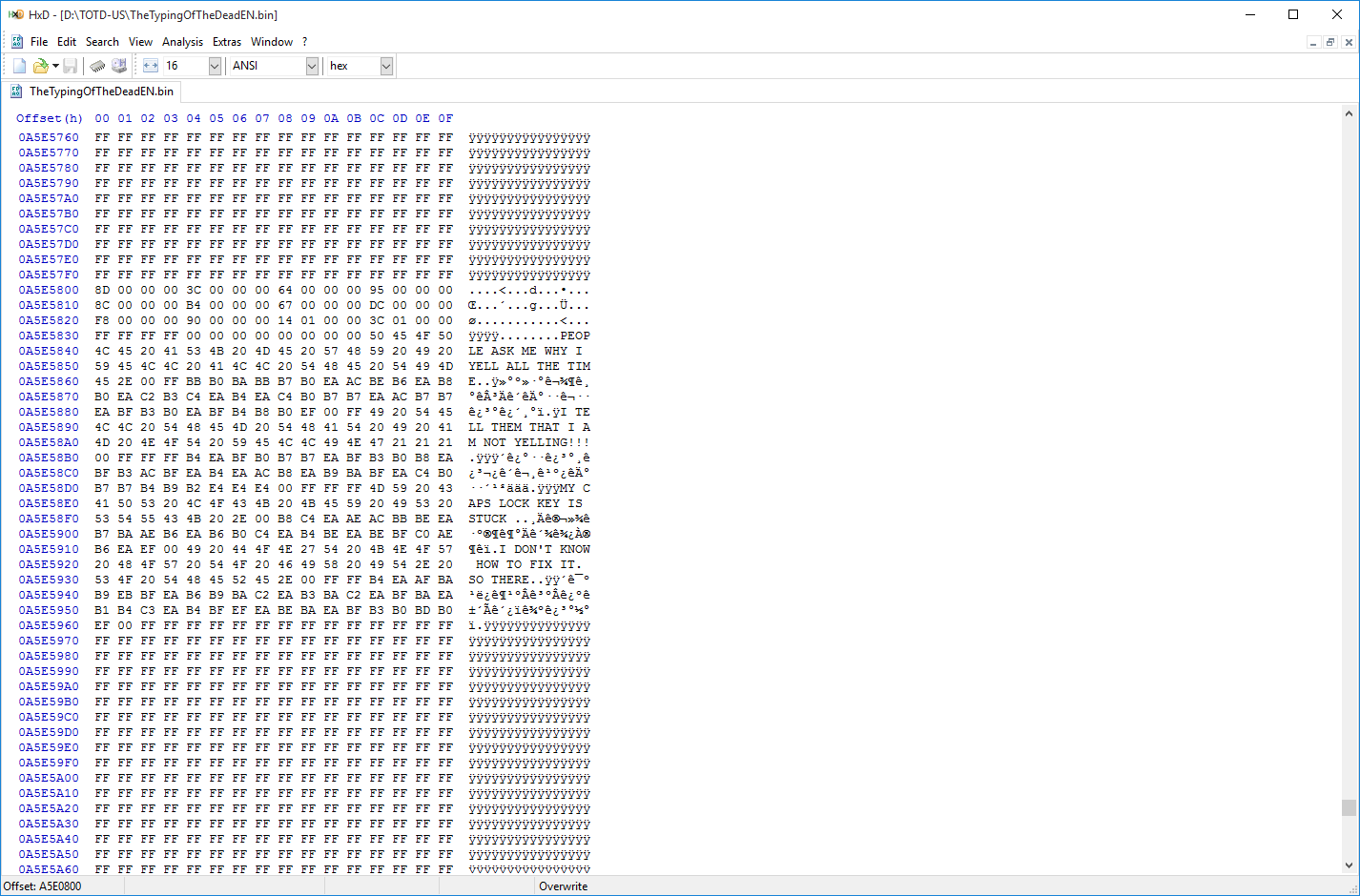Screen dimensions: 1360x896
Task: Open the ? help menu
Action: pyautogui.click(x=304, y=42)
